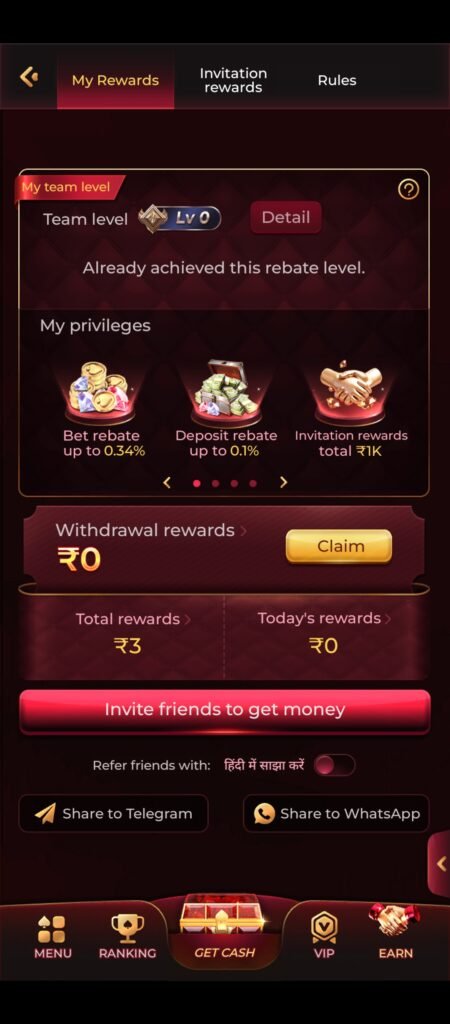Open the help question mark icon
This screenshot has height=1024, width=450.
click(408, 189)
